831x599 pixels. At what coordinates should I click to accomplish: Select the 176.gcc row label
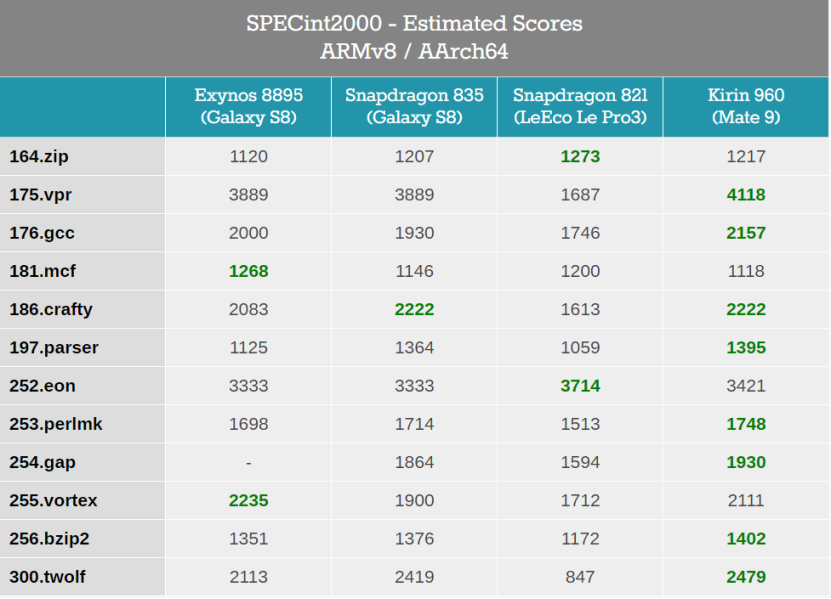coord(42,233)
